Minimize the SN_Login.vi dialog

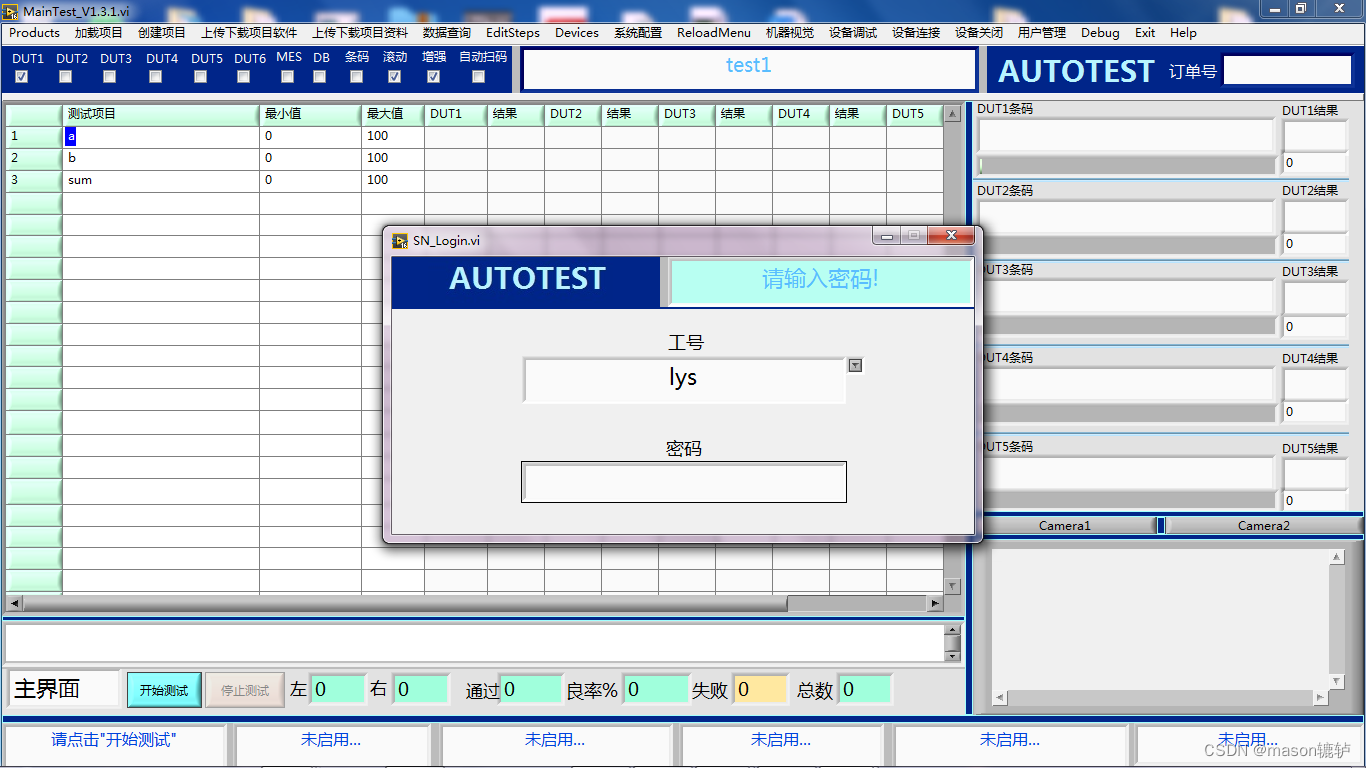886,236
